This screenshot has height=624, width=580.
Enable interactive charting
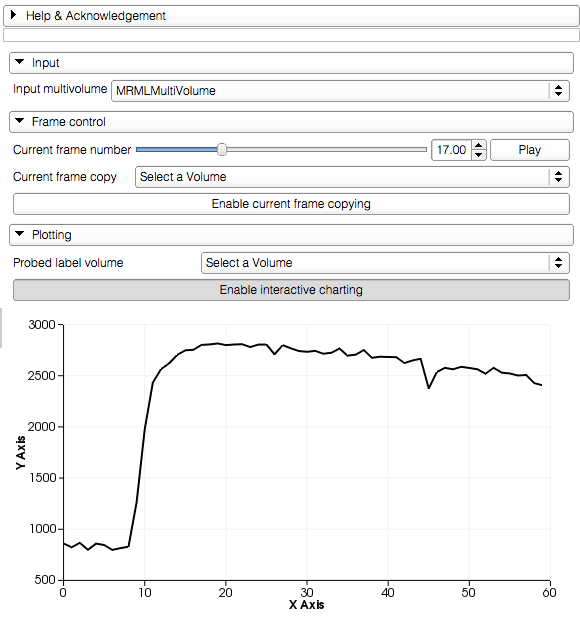(x=291, y=290)
